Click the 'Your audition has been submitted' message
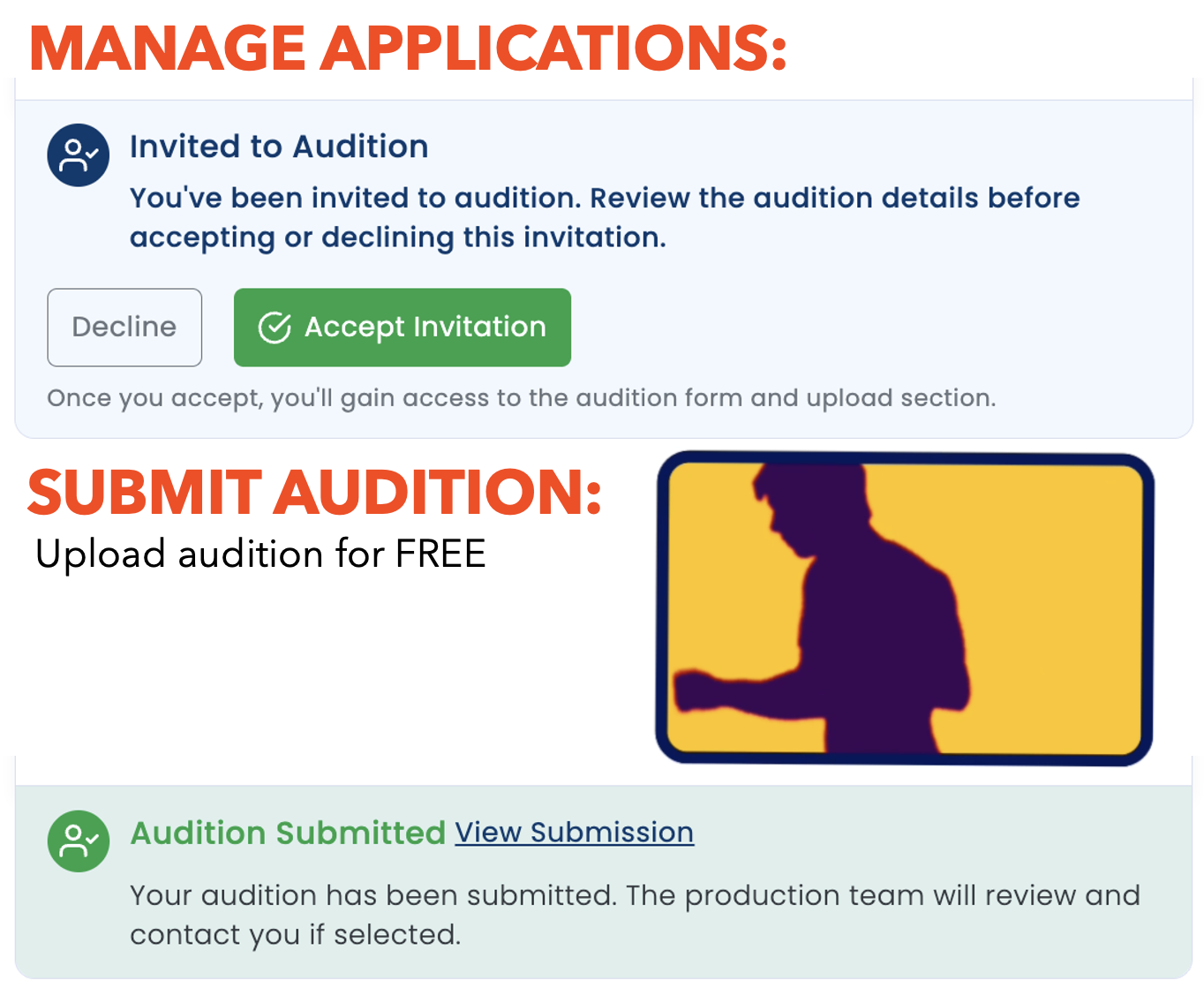Image resolution: width=1204 pixels, height=1003 pixels. click(635, 915)
